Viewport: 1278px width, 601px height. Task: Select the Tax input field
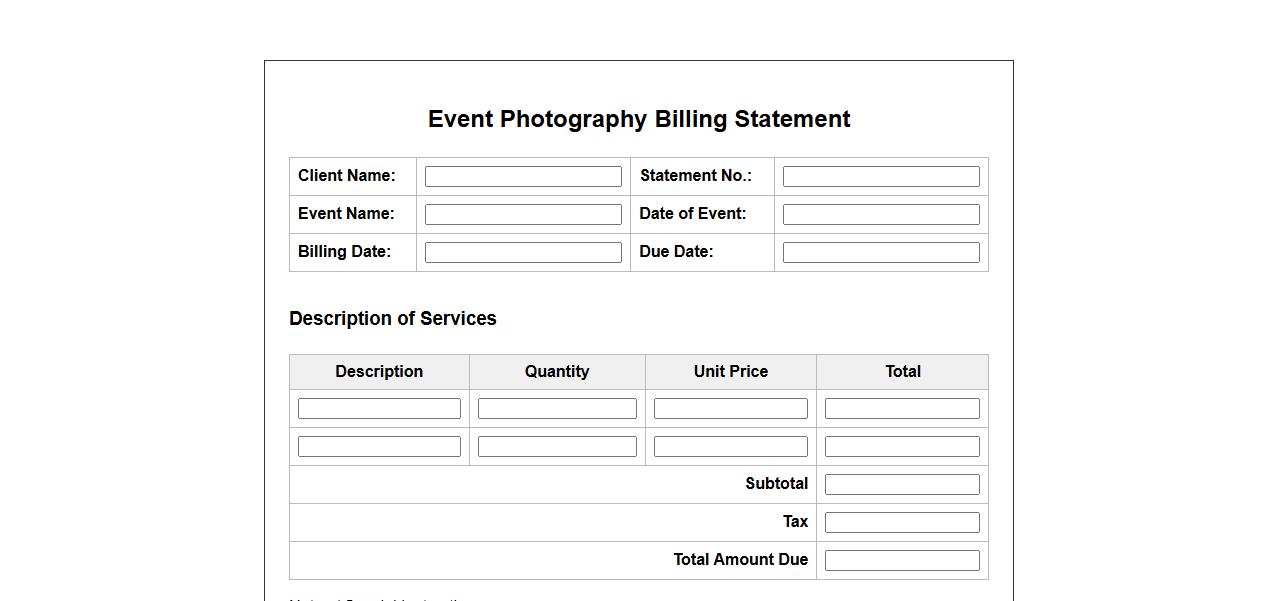point(902,522)
